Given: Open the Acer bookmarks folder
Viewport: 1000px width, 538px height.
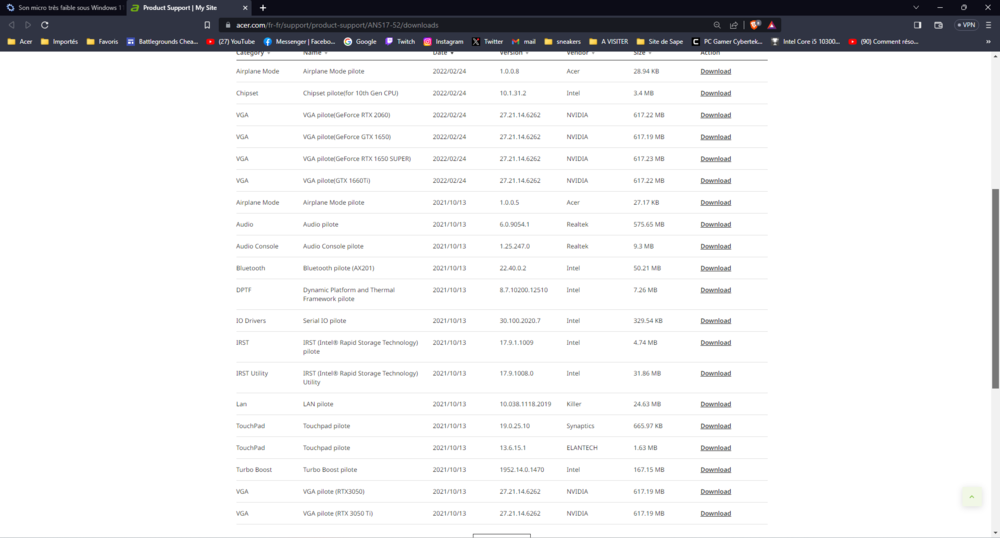Looking at the screenshot, I should pos(20,41).
